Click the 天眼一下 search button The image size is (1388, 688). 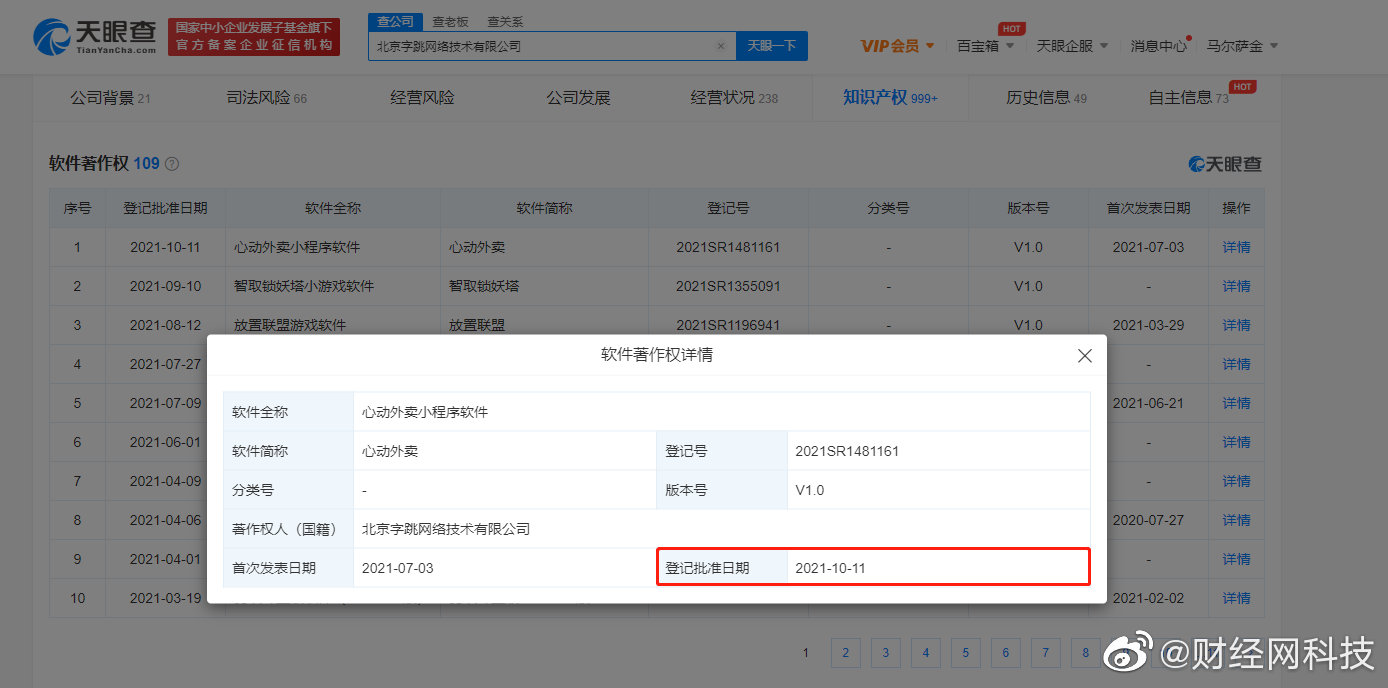[772, 46]
